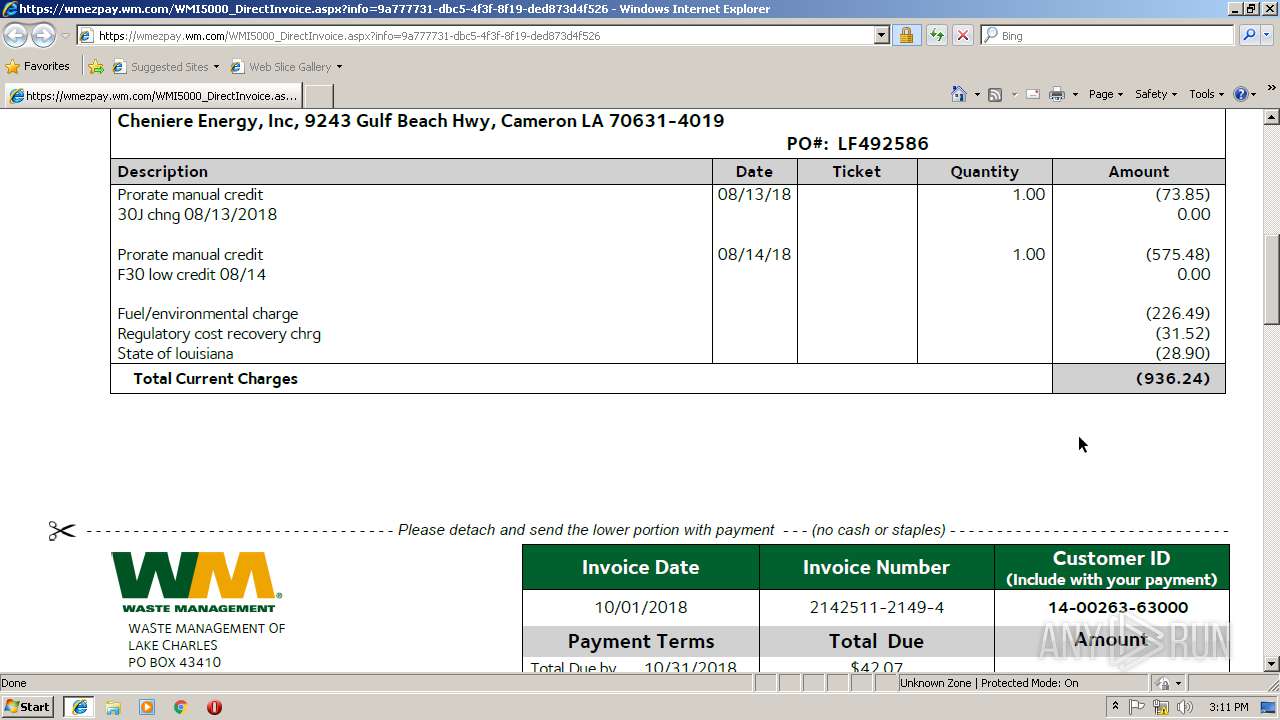Click the Internet Explorer taskbar icon

pyautogui.click(x=79, y=706)
